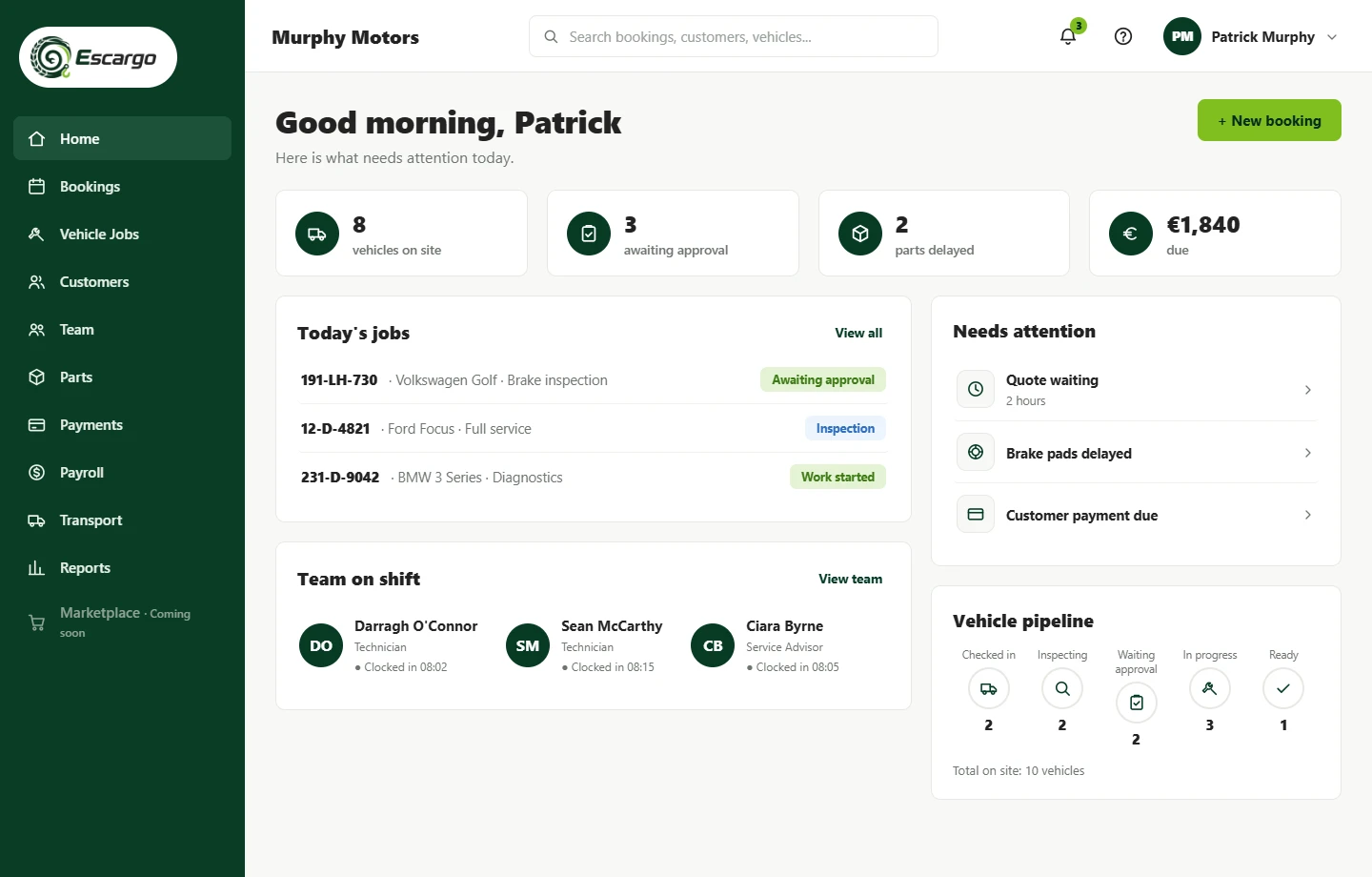The width and height of the screenshot is (1372, 877).
Task: Click View all in Today's jobs
Action: [858, 333]
